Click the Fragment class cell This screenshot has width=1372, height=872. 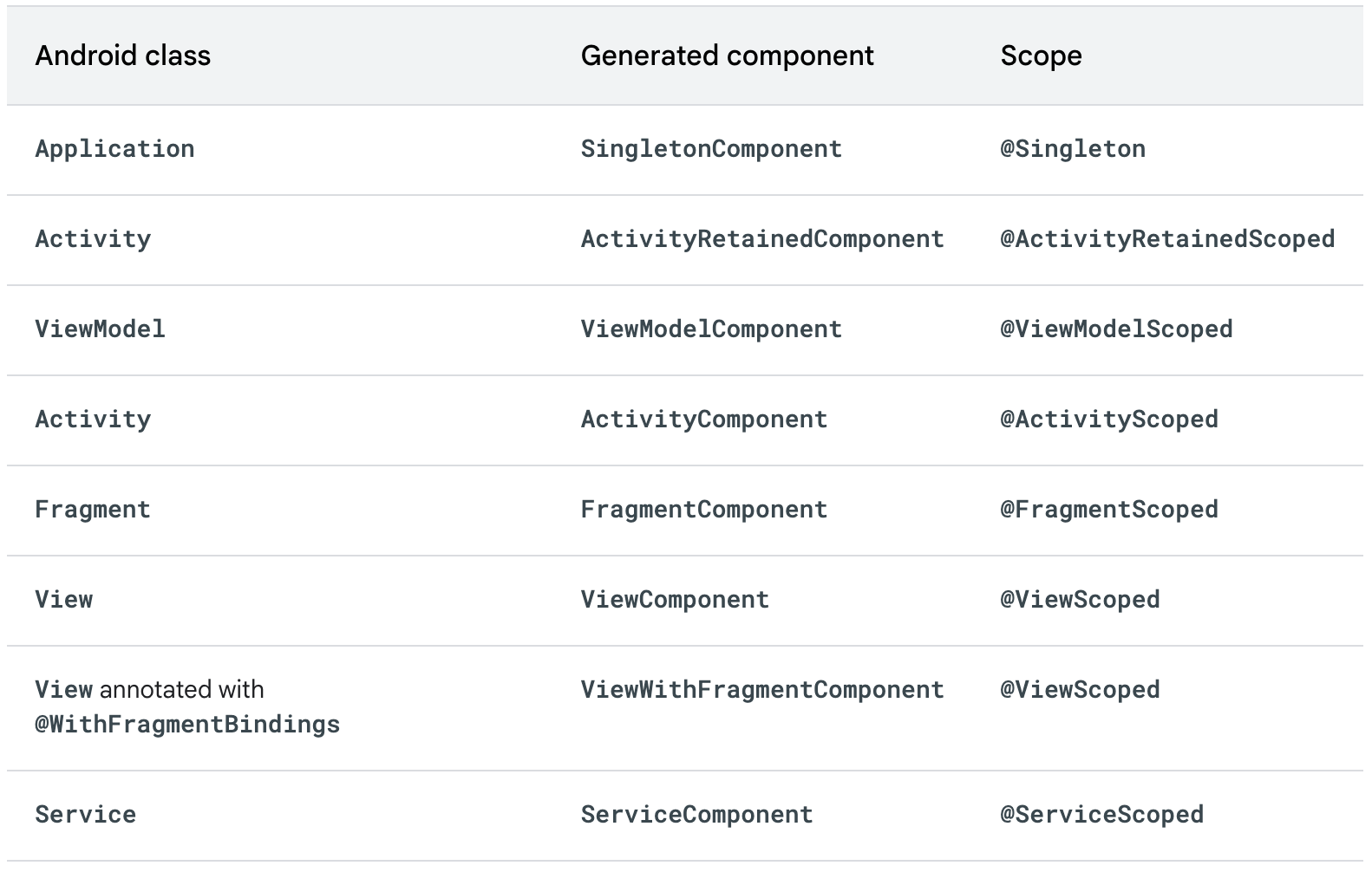[x=93, y=510]
